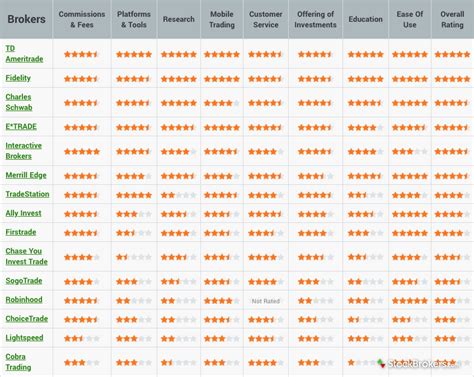
Task: Click the Platforms & Tools column header
Action: 134,19
